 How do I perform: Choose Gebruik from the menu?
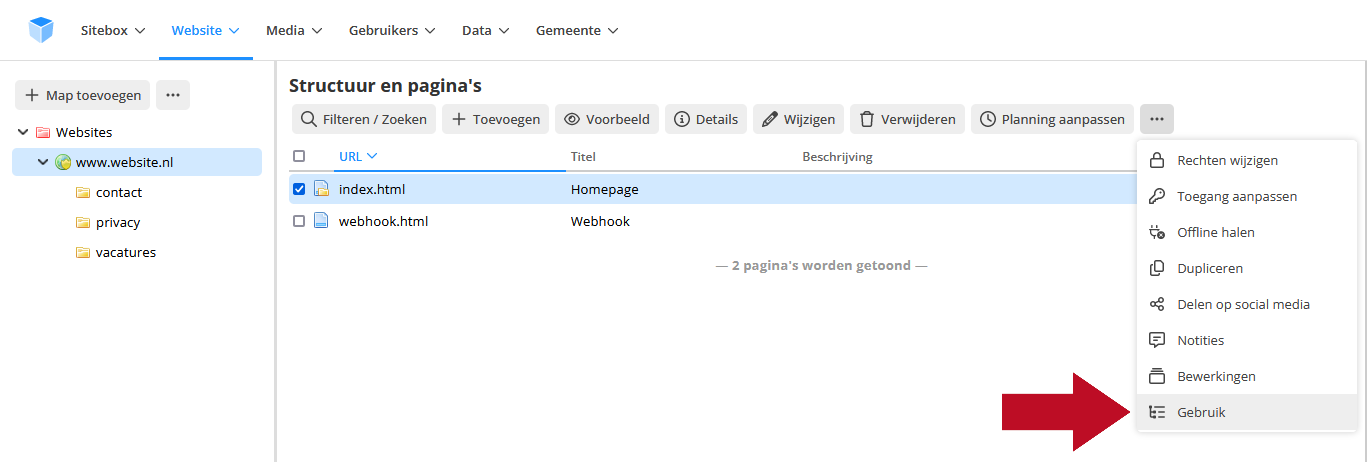coord(1247,412)
